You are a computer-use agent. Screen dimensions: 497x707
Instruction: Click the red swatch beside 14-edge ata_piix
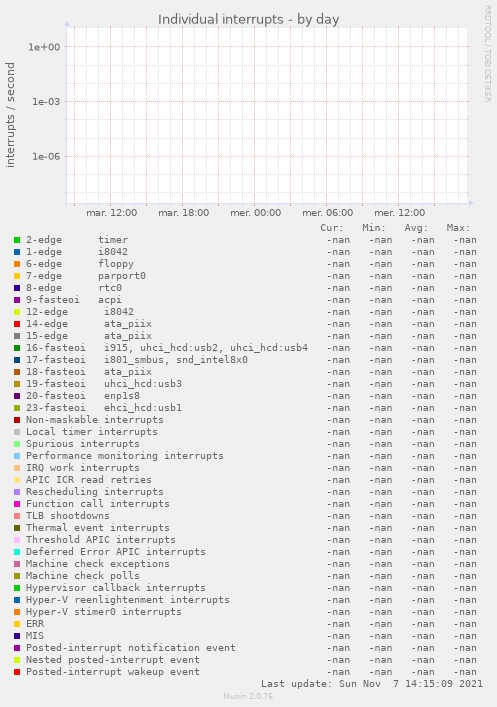coord(17,324)
